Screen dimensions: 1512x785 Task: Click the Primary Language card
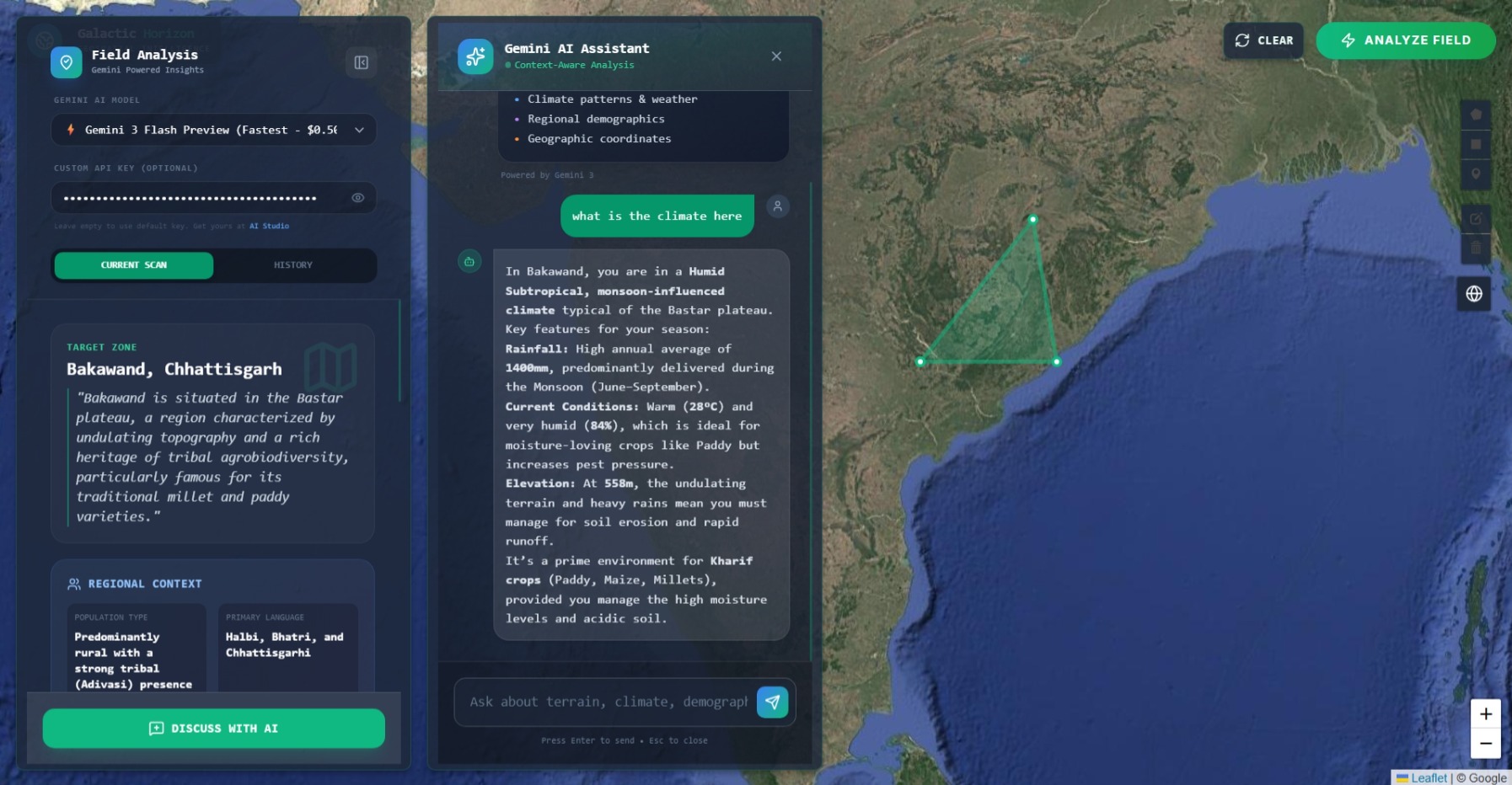click(288, 649)
